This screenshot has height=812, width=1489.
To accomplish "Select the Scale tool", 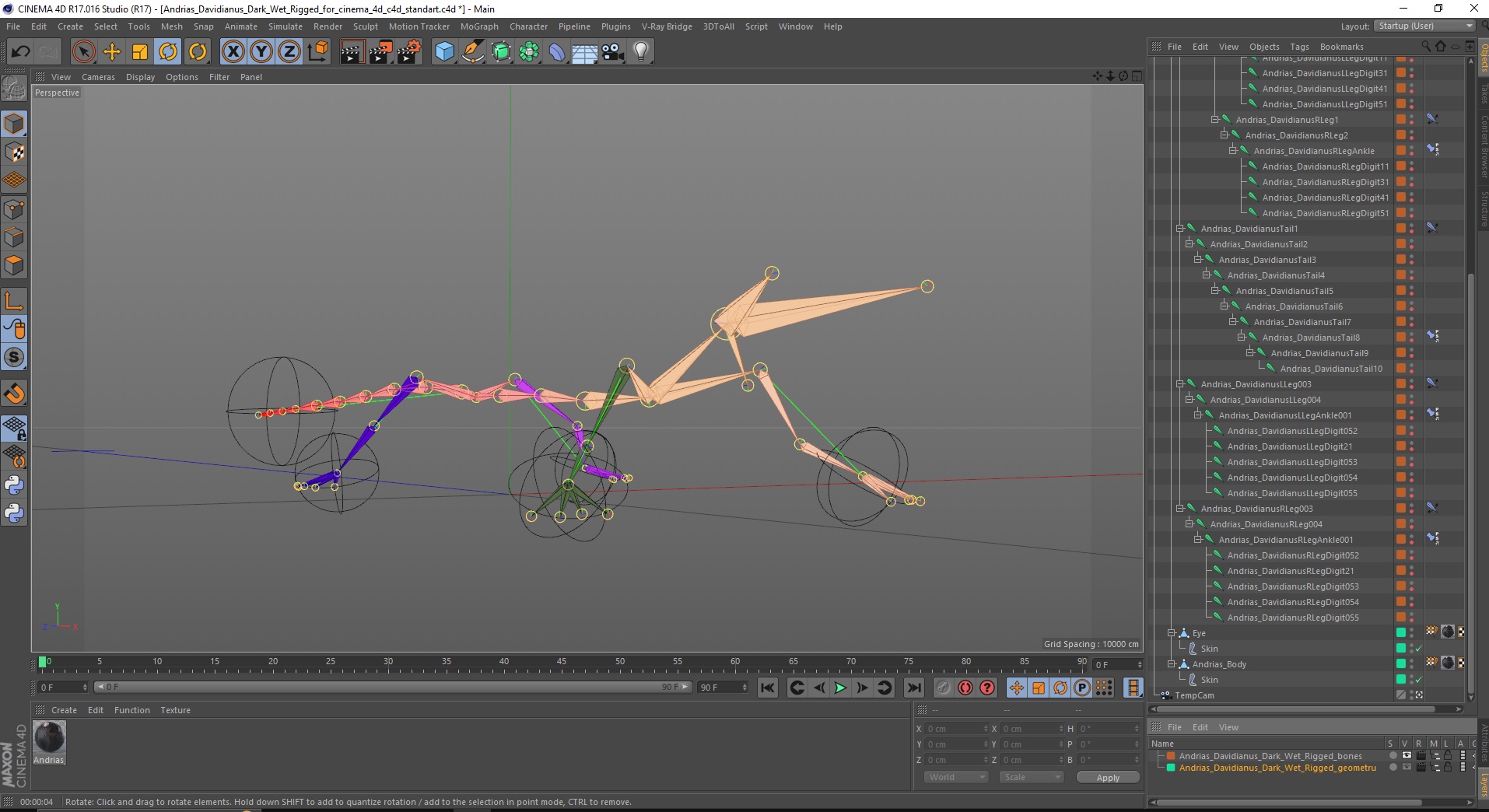I will tap(140, 52).
